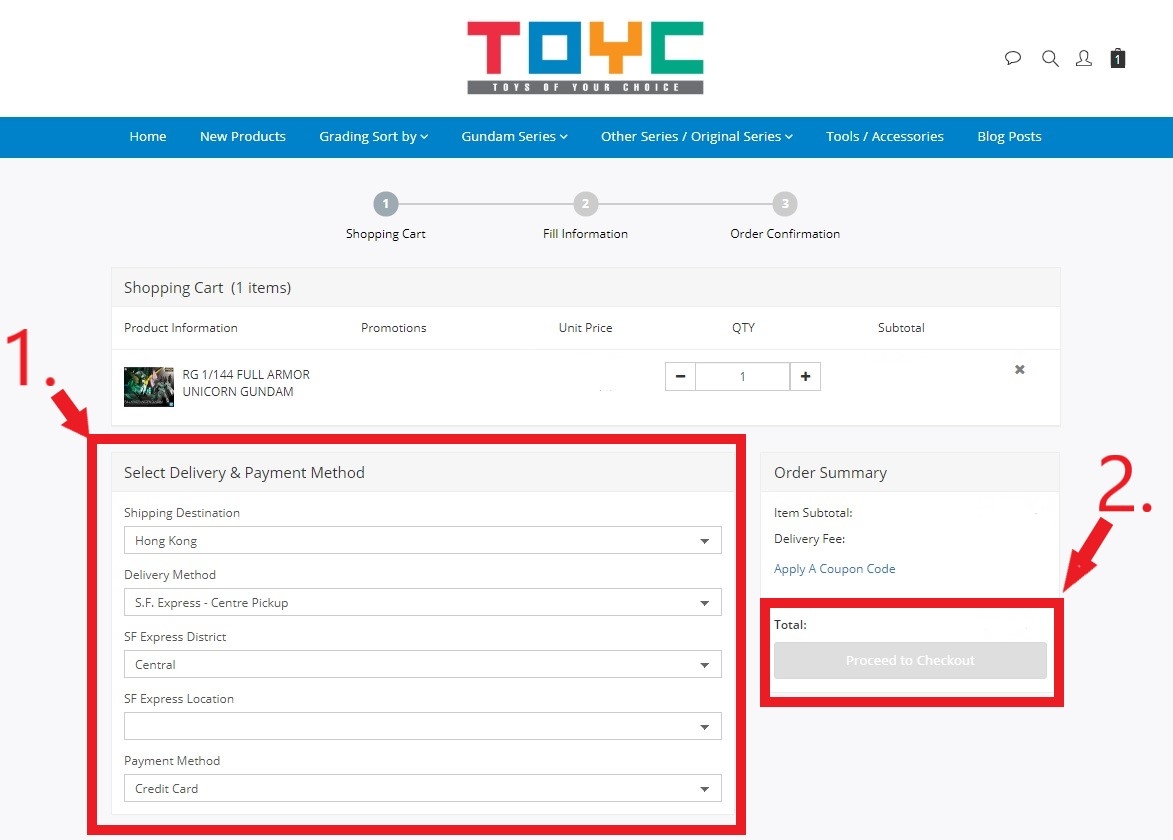The image size is (1173, 840).
Task: Click the RG Unicorn Gundam product thumbnail
Action: (149, 386)
